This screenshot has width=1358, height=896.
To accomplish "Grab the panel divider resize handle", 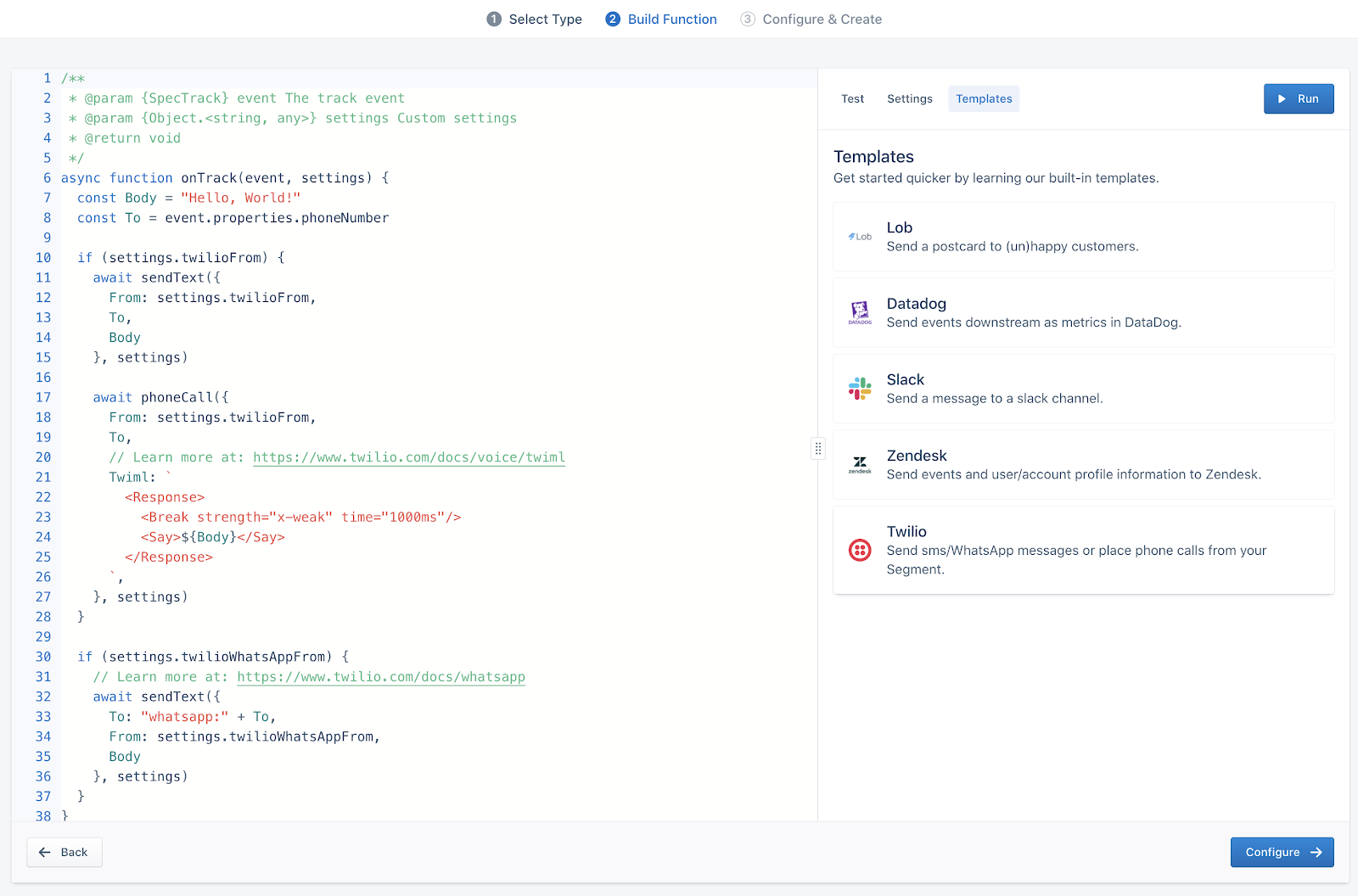I will pos(818,448).
